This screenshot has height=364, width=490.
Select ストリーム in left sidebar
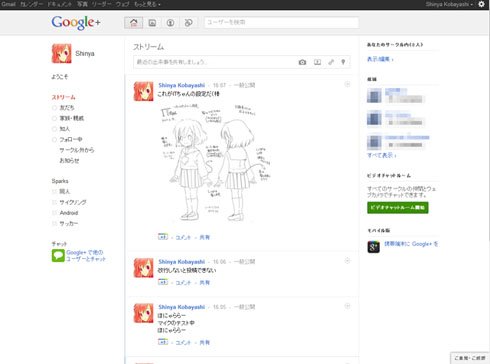pos(63,97)
